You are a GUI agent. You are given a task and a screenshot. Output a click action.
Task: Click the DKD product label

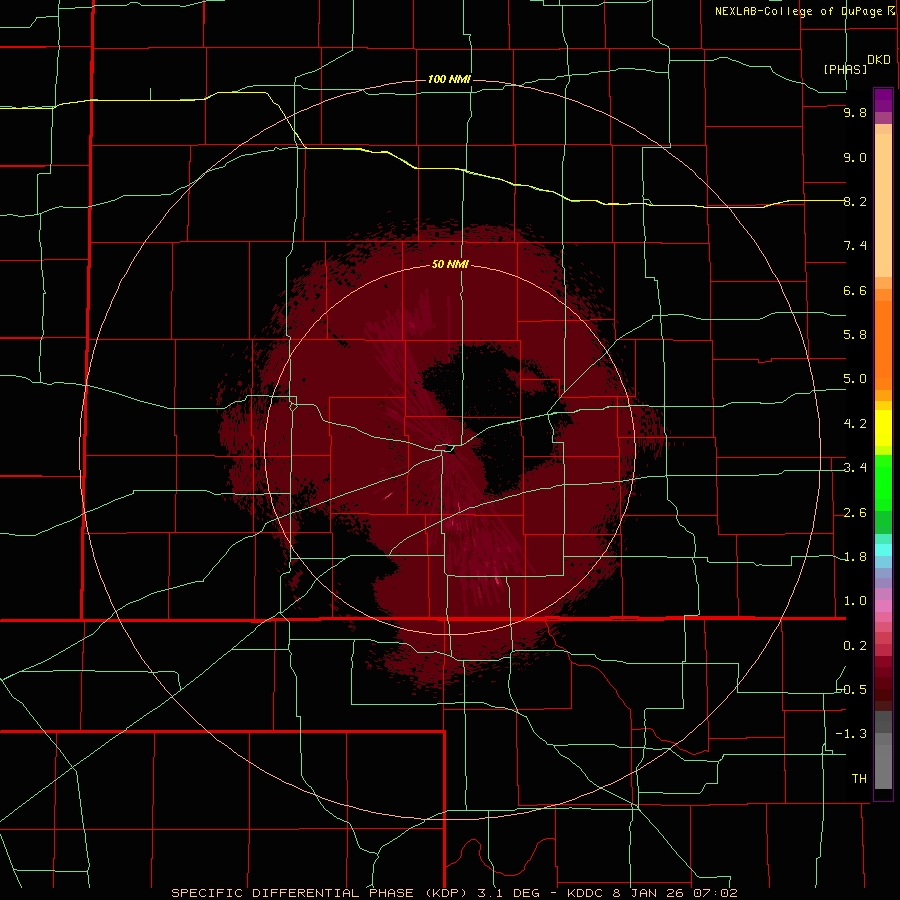(879, 60)
